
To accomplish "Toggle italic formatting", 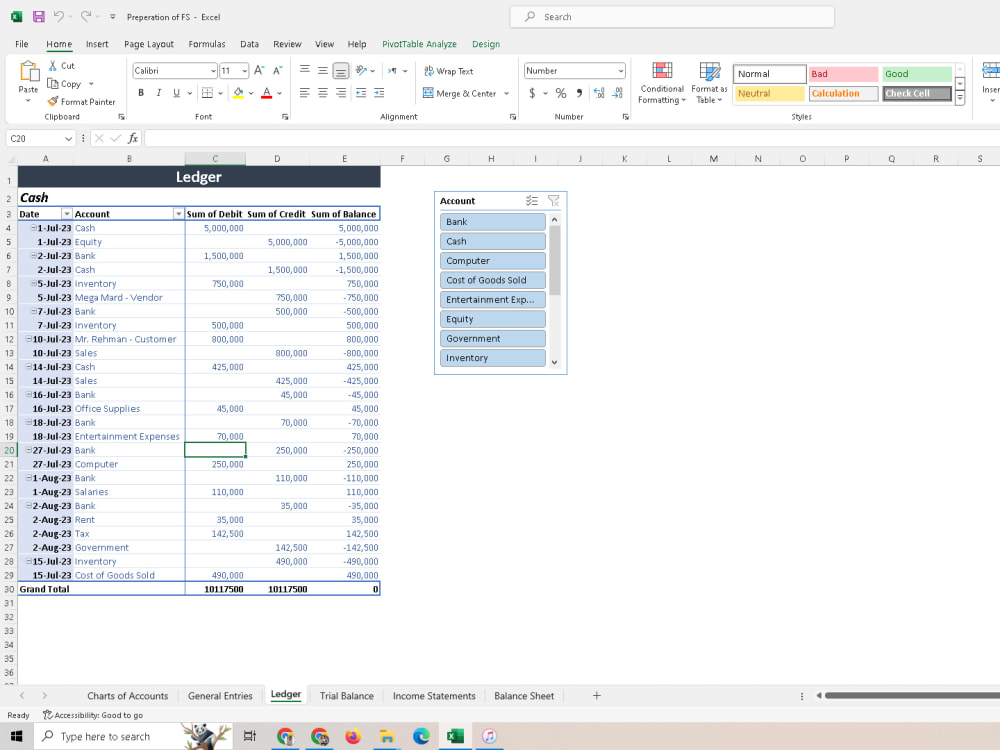I will pyautogui.click(x=159, y=93).
